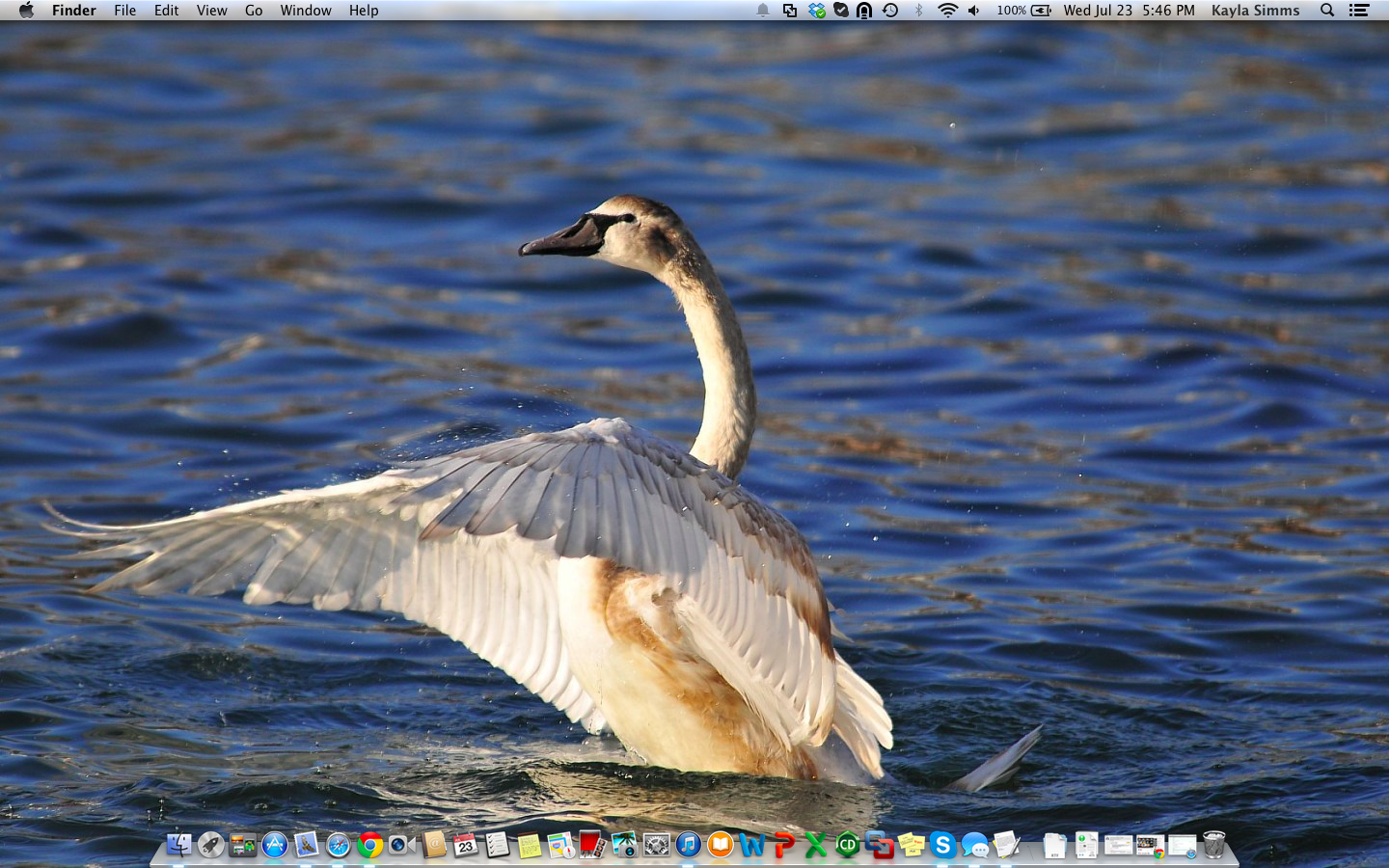
Task: Open the Wi-Fi status menu
Action: (x=948, y=11)
